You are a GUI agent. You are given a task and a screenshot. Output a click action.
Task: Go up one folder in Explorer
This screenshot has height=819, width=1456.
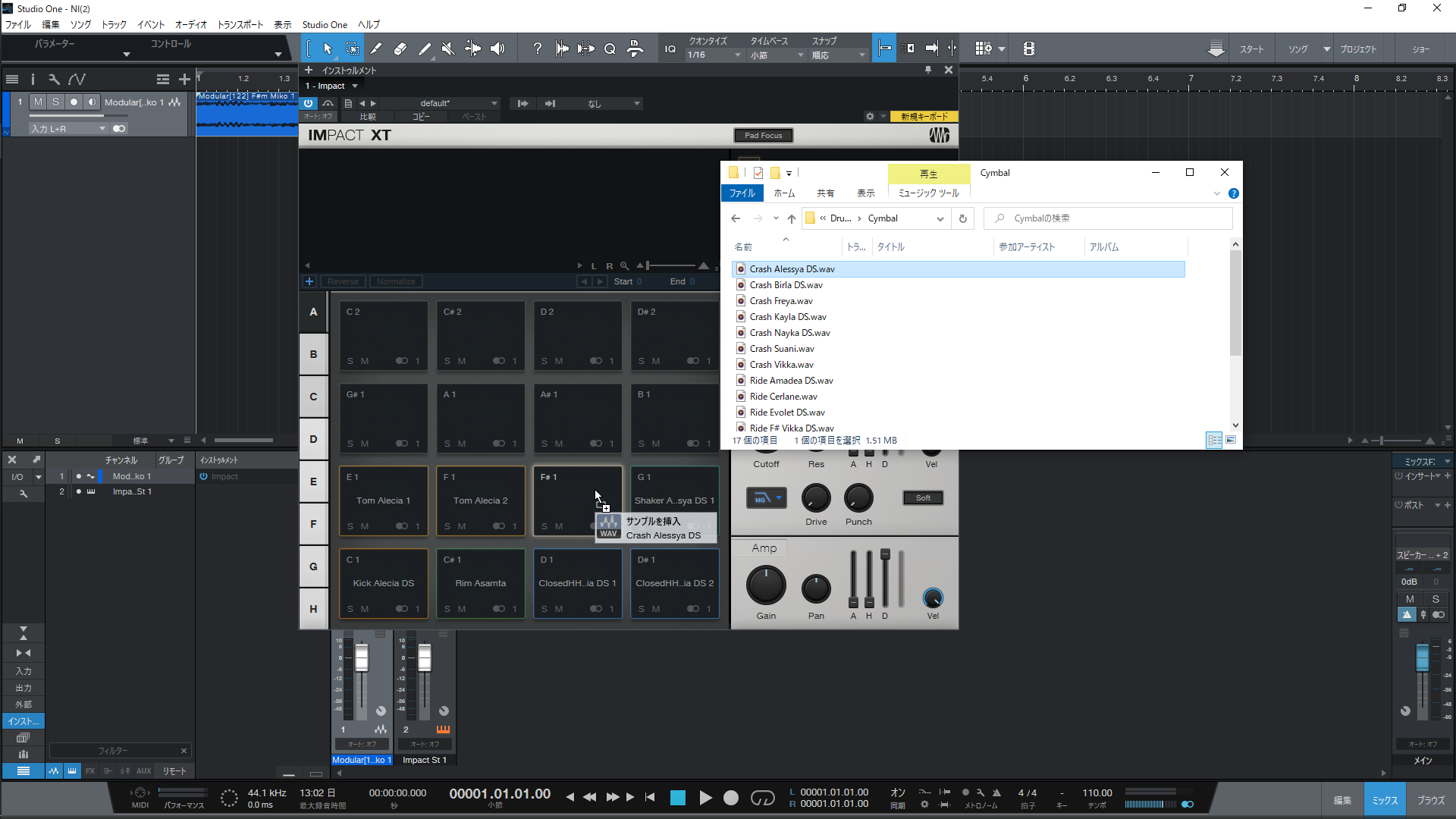(792, 218)
